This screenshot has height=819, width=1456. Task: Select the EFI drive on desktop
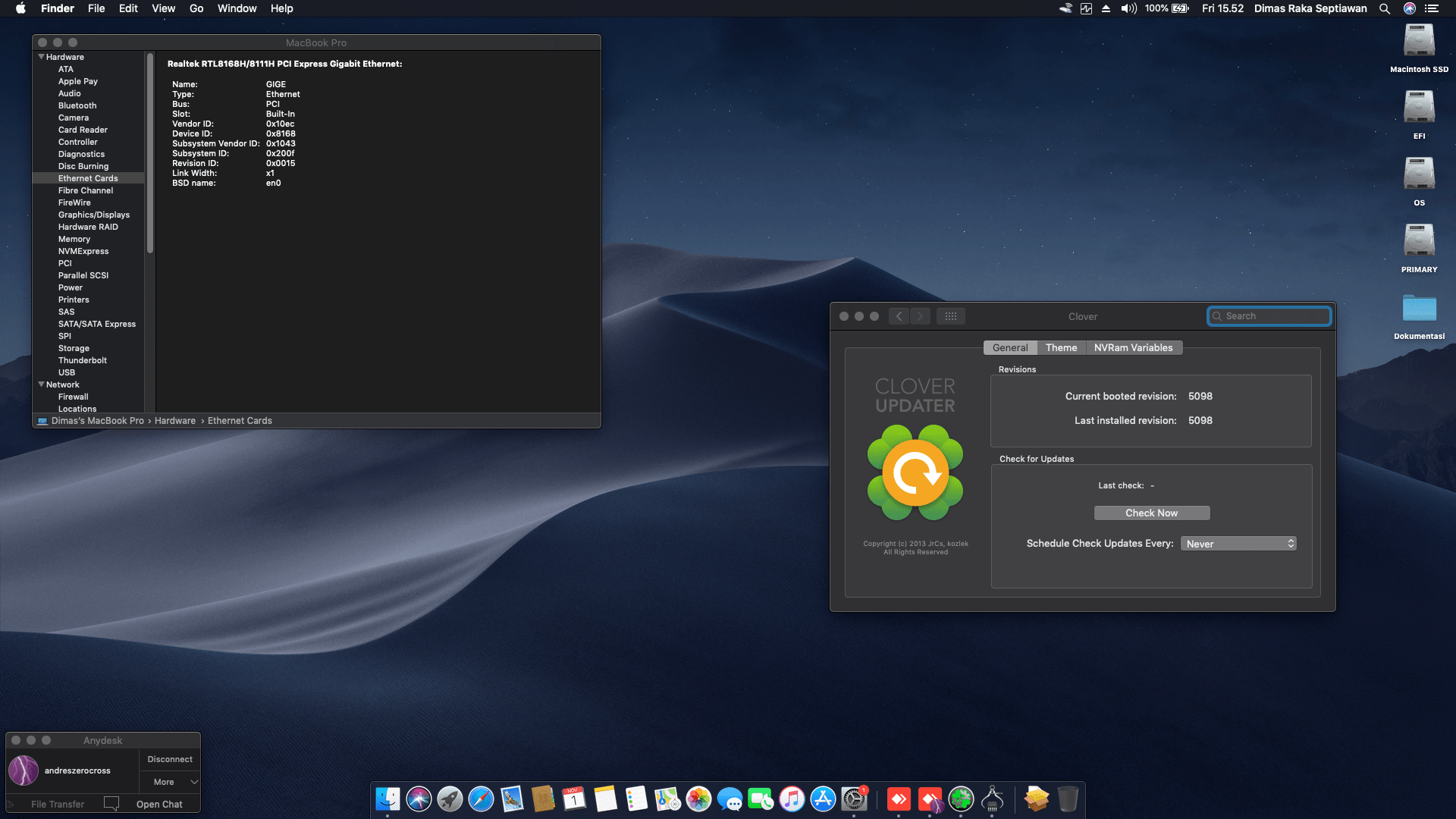click(x=1419, y=115)
